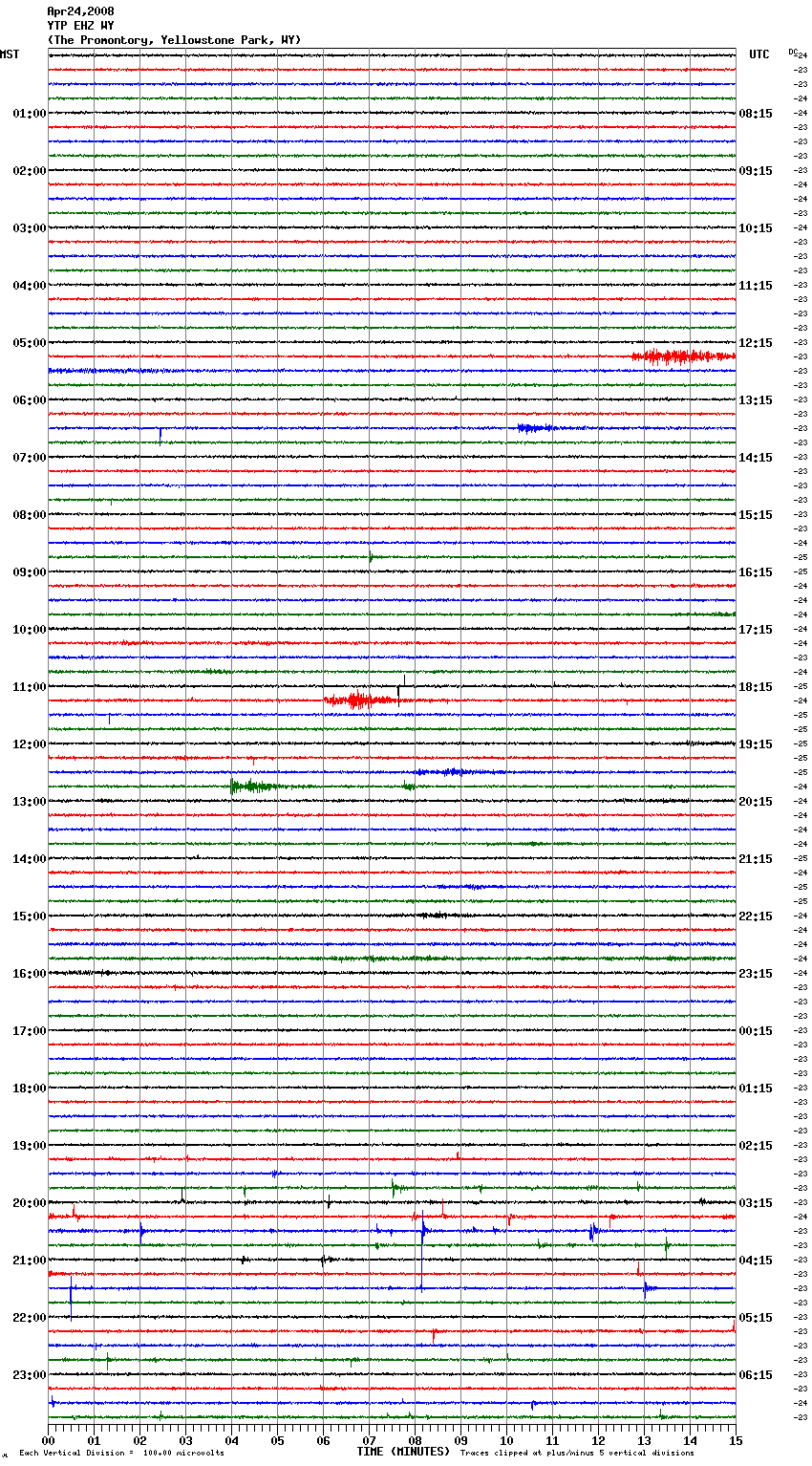Image resolution: width=812 pixels, height=1466 pixels.
Task: Select the 04:00 MST hour label
Action: point(29,286)
